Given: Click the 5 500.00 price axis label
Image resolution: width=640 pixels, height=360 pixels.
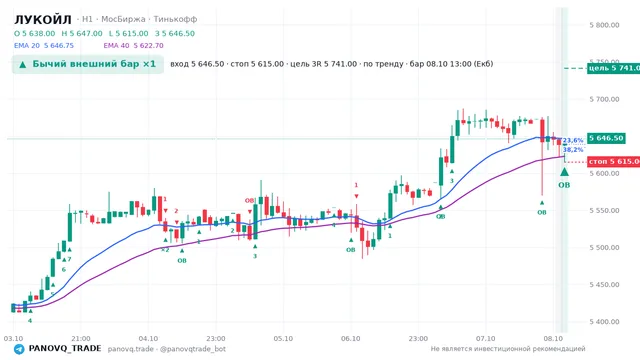Looking at the screenshot, I should [x=604, y=248].
